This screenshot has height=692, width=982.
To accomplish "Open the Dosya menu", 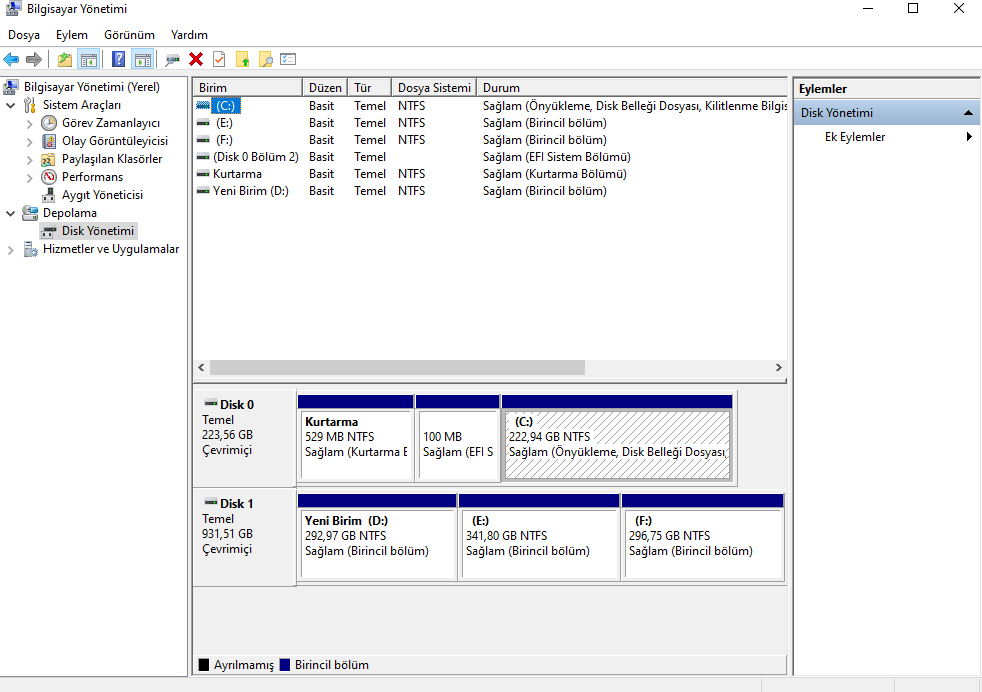I will click(x=24, y=35).
